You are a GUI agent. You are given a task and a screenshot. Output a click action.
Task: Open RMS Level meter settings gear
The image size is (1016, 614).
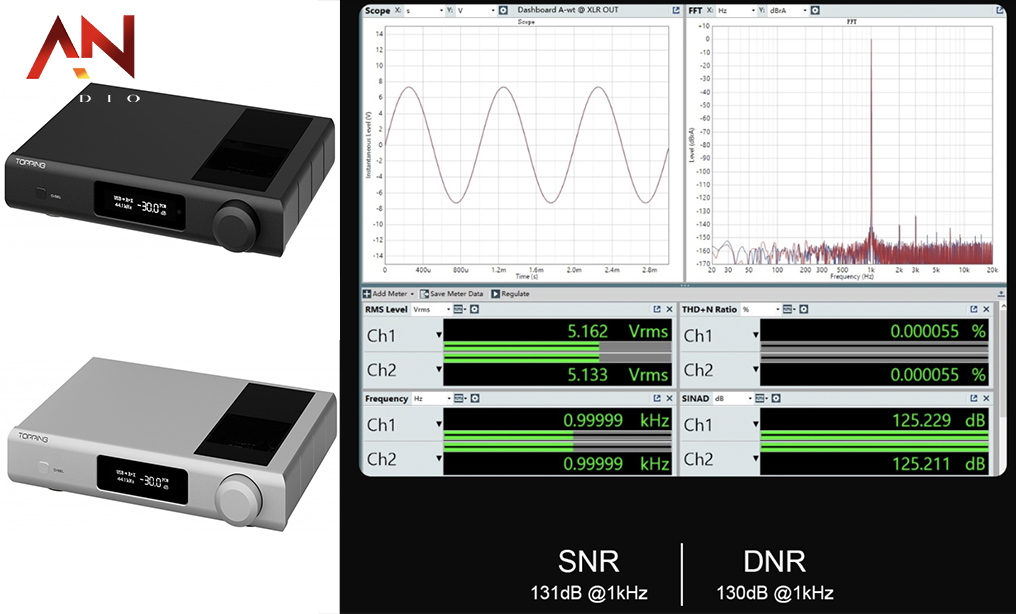(x=474, y=310)
